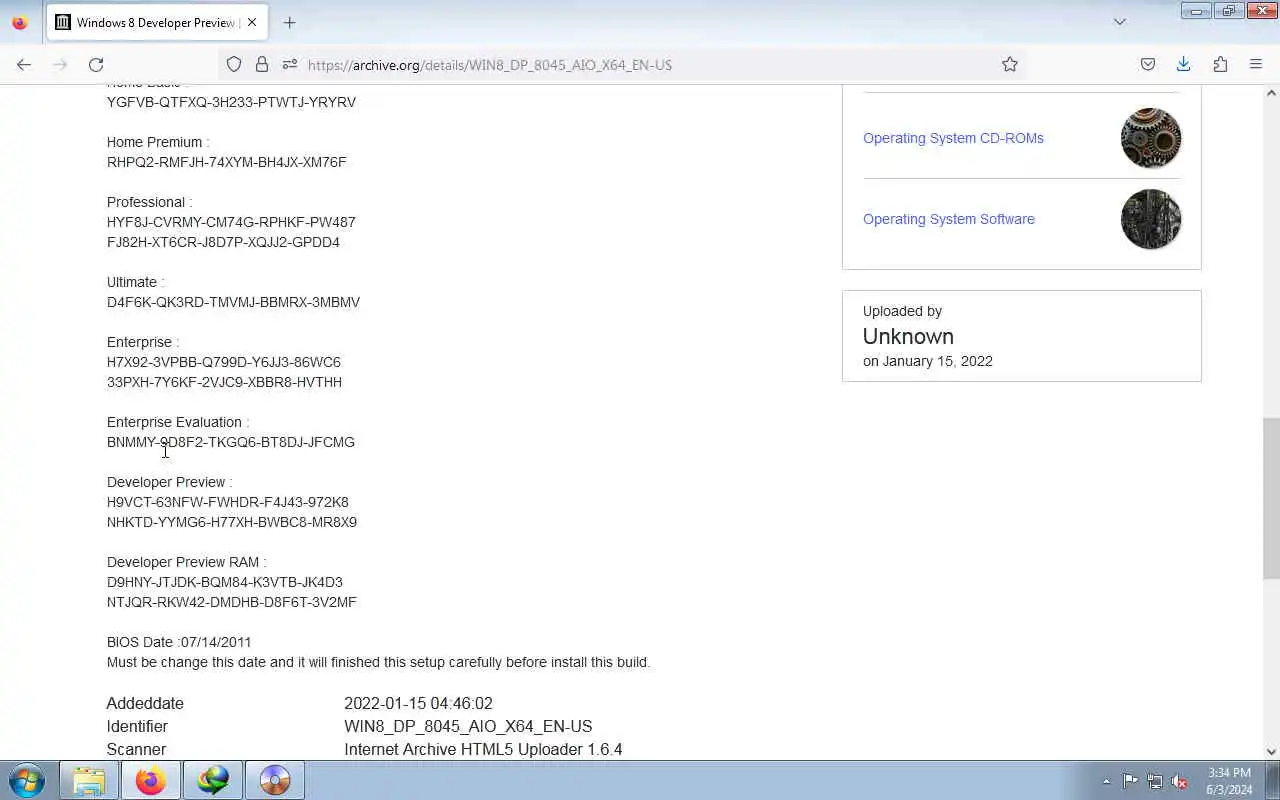This screenshot has height=800, width=1280.
Task: Open the Firefox application menu
Action: click(1256, 64)
